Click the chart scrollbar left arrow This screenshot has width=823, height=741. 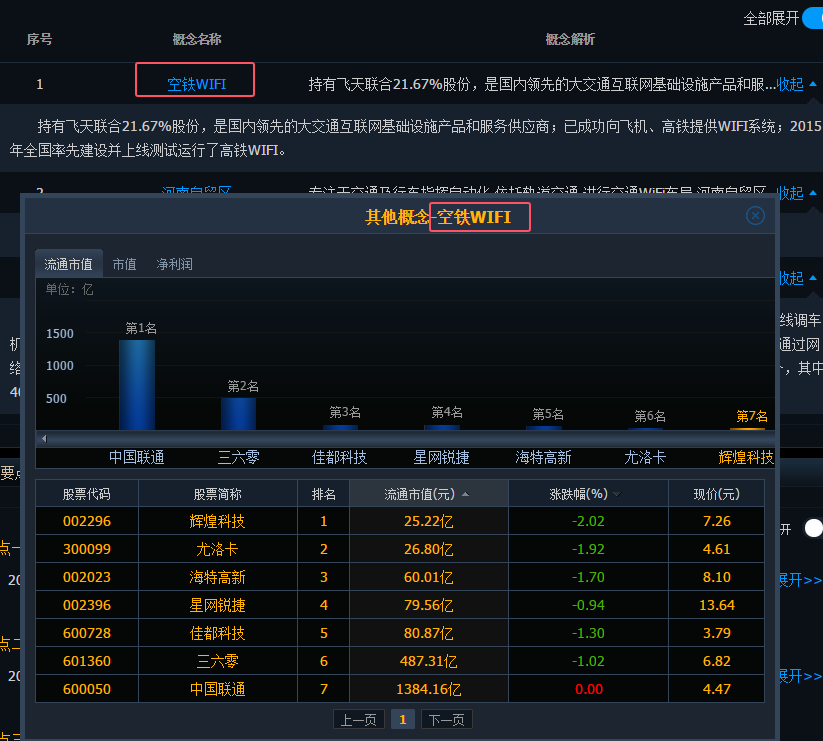[45, 438]
